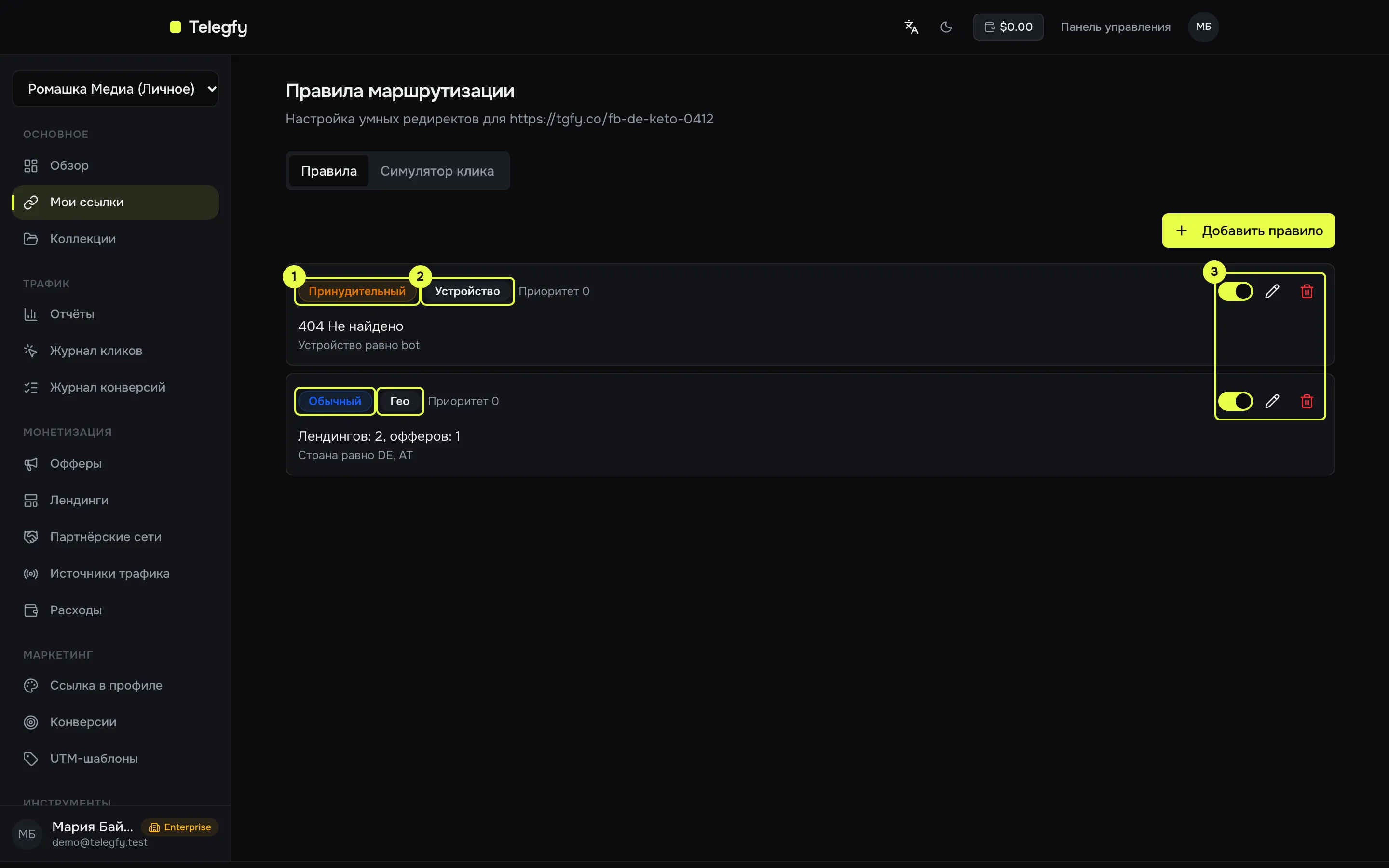The height and width of the screenshot is (868, 1389).
Task: Open UTM-шаблоны page
Action: click(115, 759)
